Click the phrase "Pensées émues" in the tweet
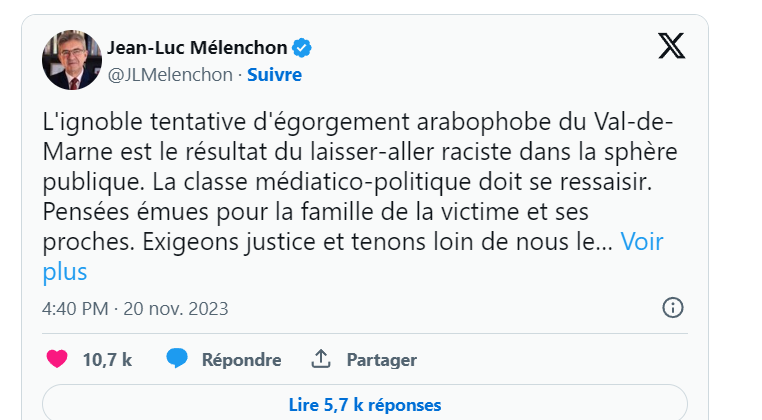 [111, 211]
